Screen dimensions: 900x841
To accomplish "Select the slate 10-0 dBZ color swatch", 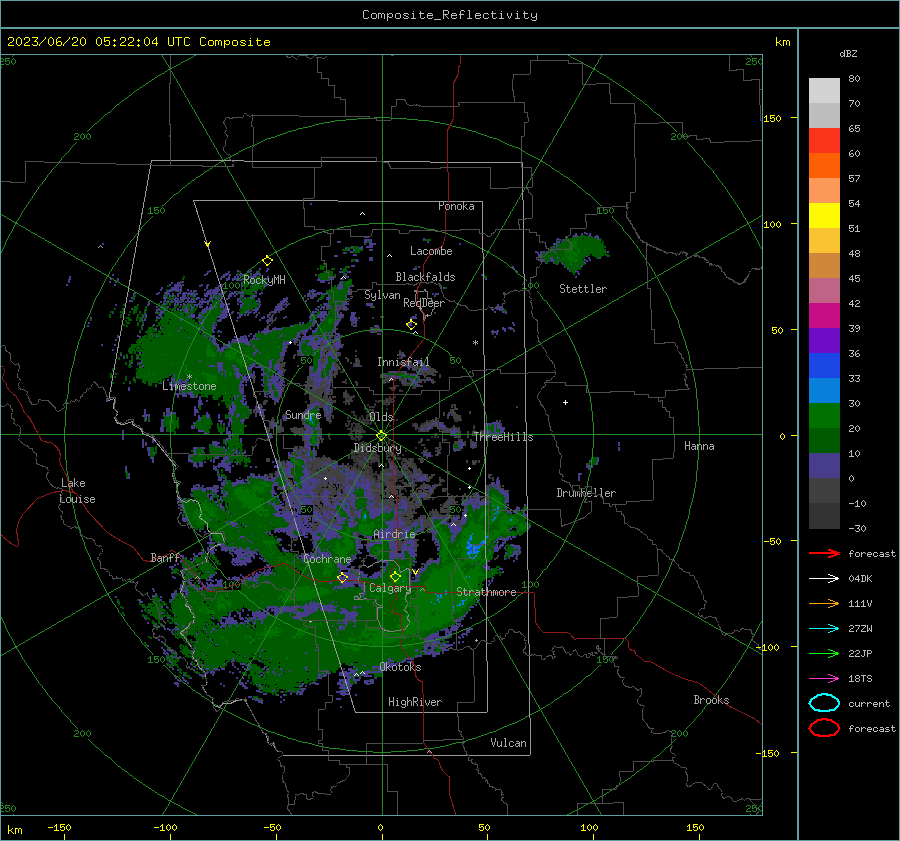I will click(x=824, y=466).
